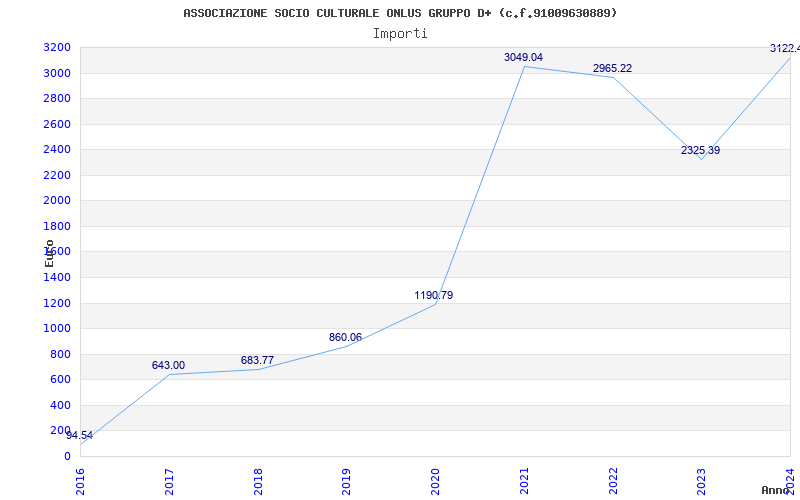Click the 2400 y-axis tick label
The image size is (800, 500).
pyautogui.click(x=57, y=149)
